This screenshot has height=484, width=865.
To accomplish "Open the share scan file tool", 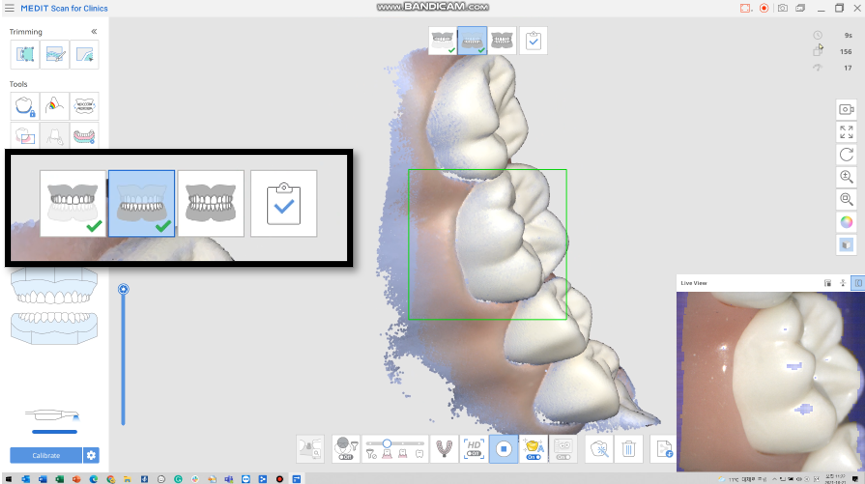I will tap(664, 449).
